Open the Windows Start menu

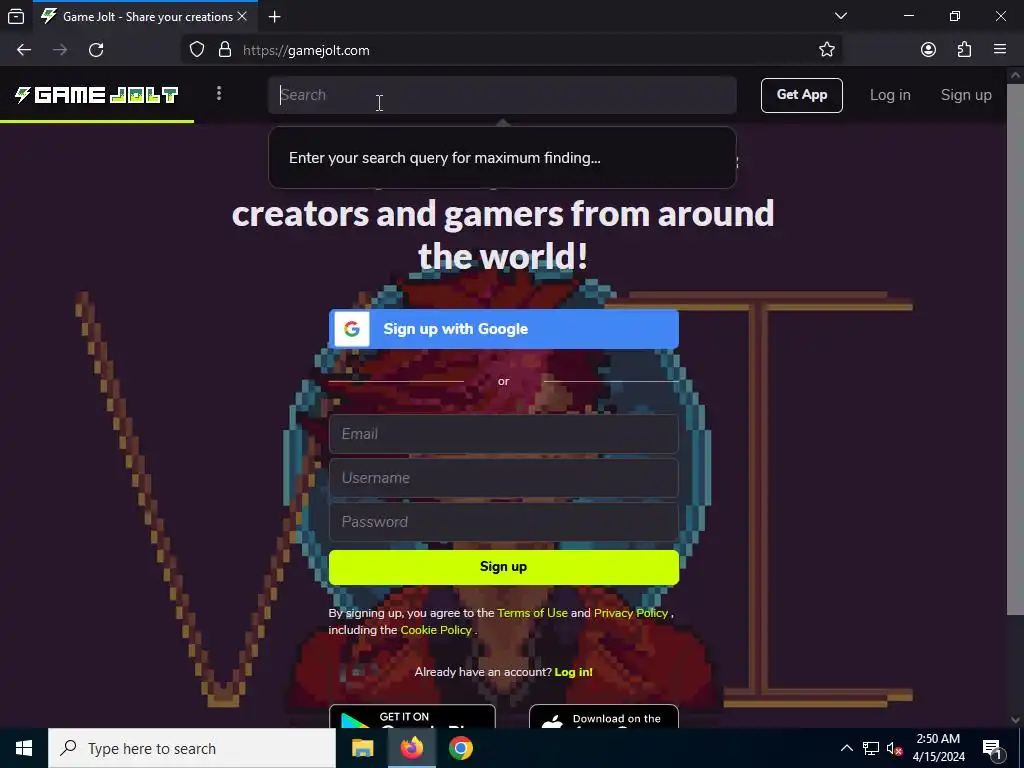click(24, 748)
